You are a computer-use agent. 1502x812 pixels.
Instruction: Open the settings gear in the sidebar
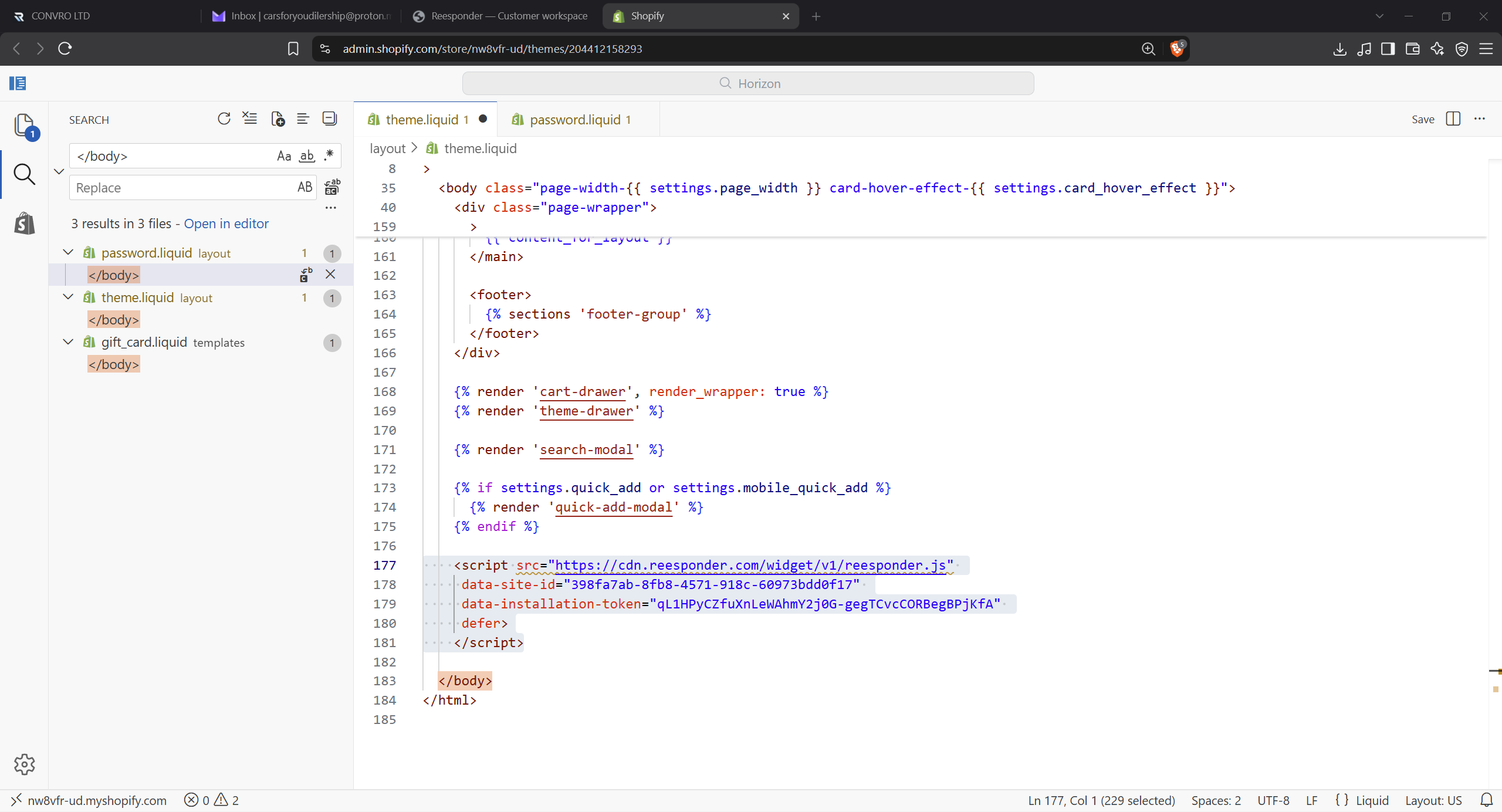click(24, 764)
